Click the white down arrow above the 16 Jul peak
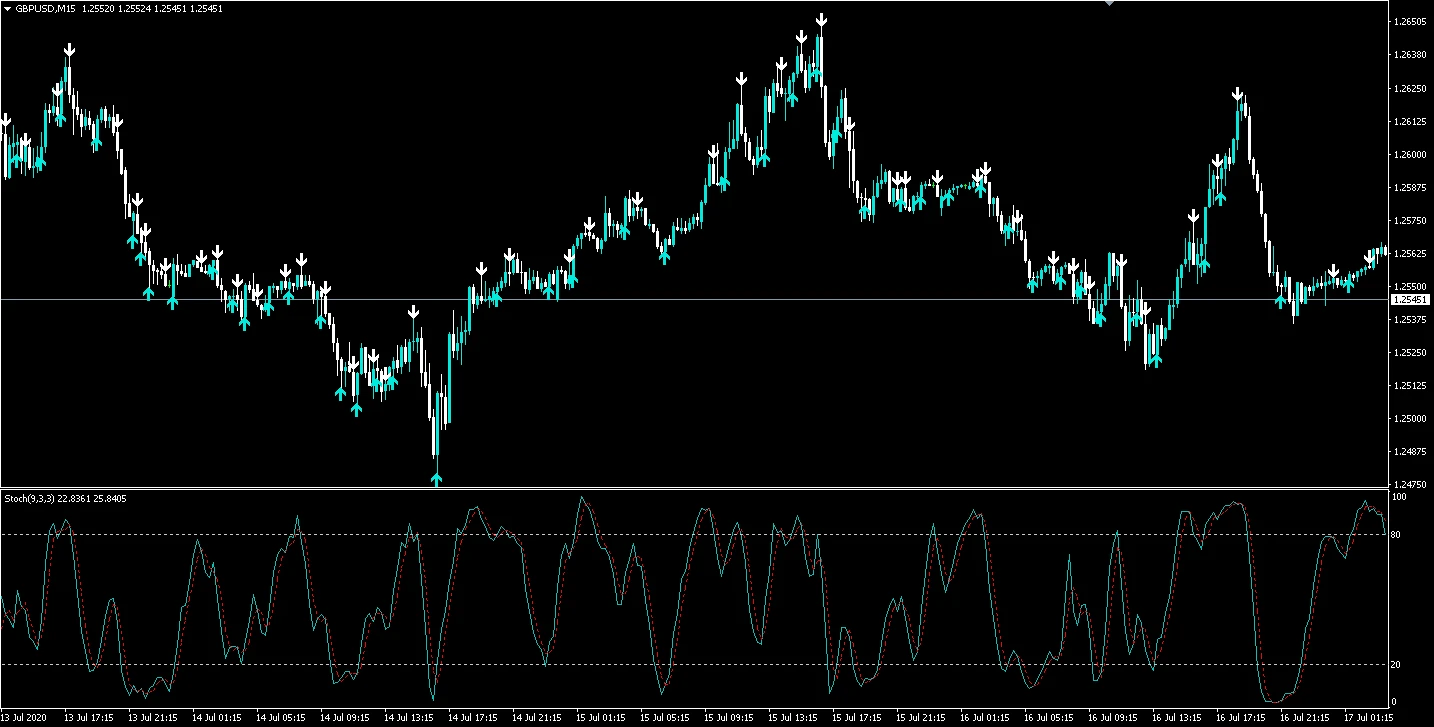The width and height of the screenshot is (1434, 727). coord(1238,95)
